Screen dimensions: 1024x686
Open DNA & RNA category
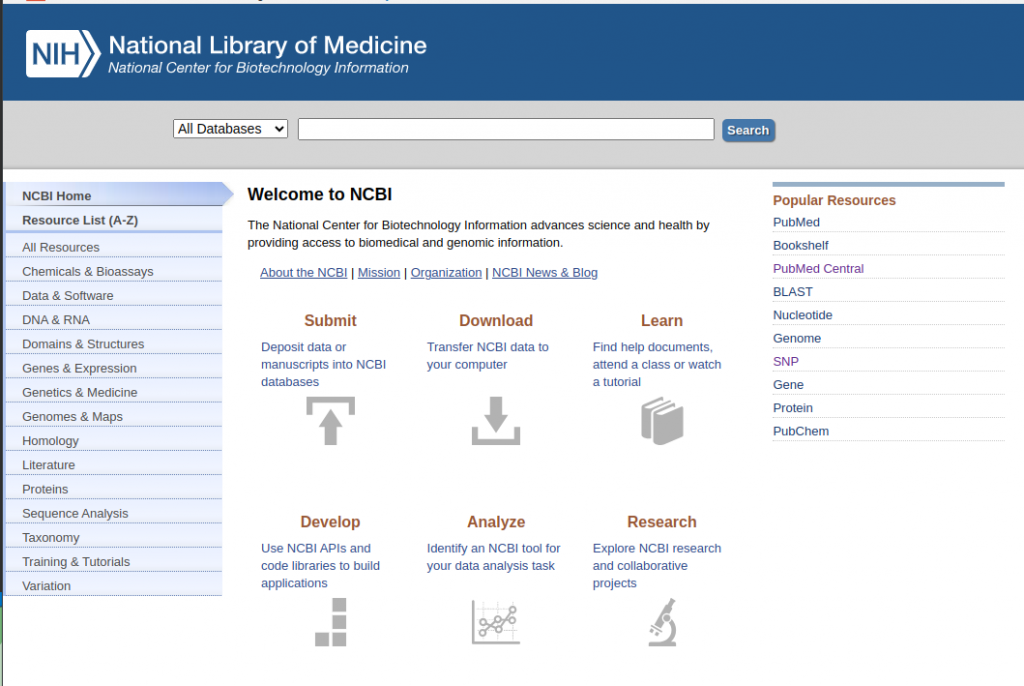coord(114,319)
